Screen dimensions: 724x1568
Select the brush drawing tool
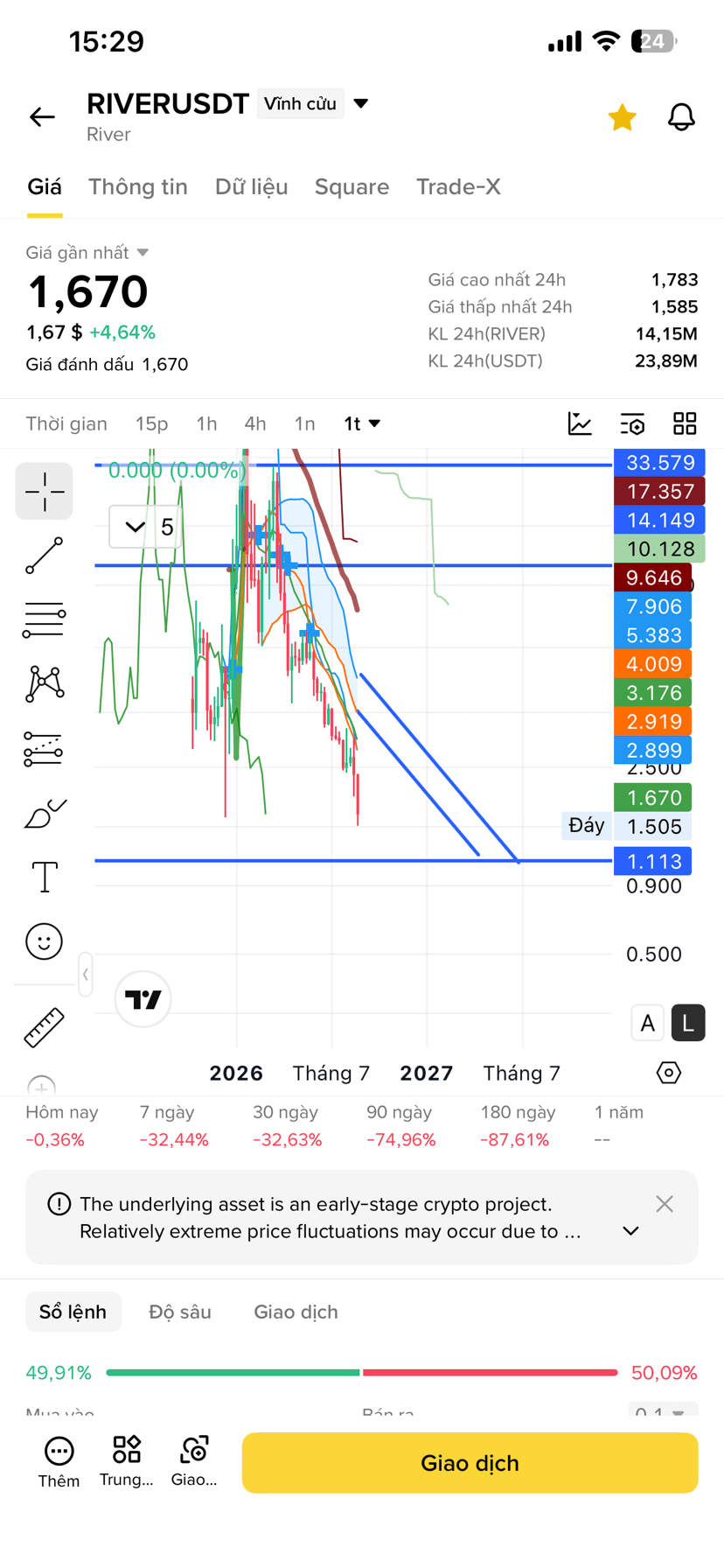pos(45,814)
